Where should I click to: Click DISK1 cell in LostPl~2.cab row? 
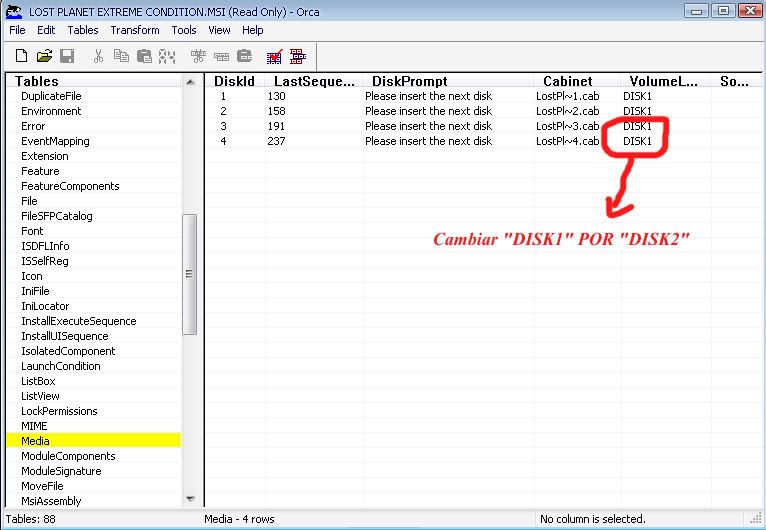[x=638, y=111]
